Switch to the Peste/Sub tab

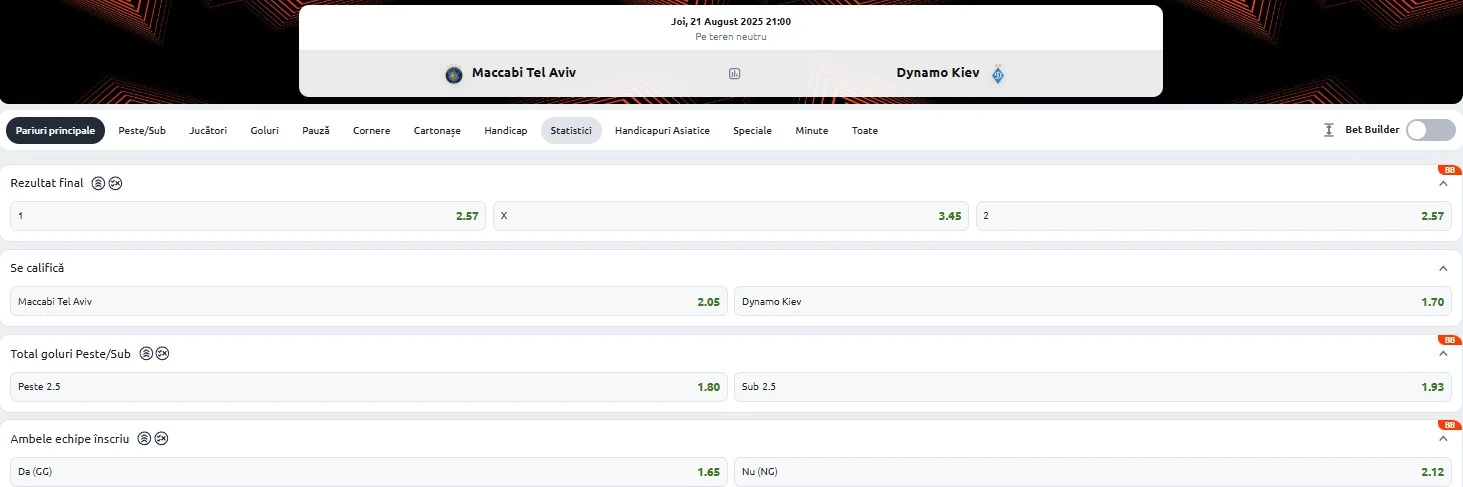[142, 130]
